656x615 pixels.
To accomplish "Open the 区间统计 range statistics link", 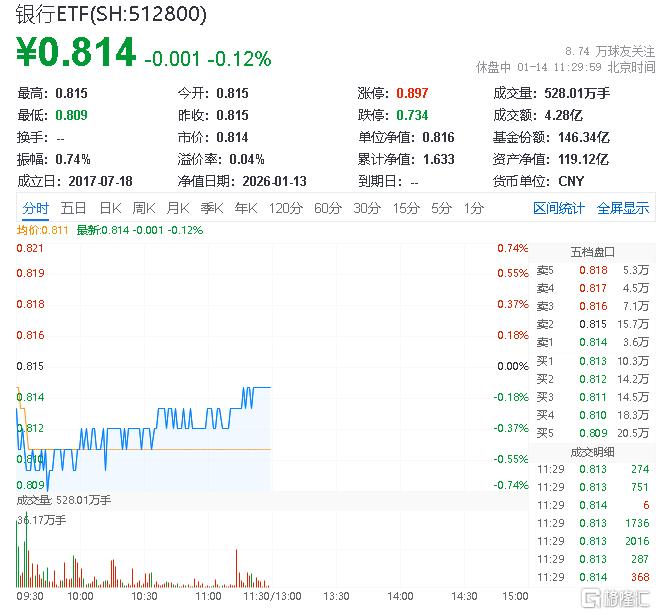I will (x=559, y=208).
